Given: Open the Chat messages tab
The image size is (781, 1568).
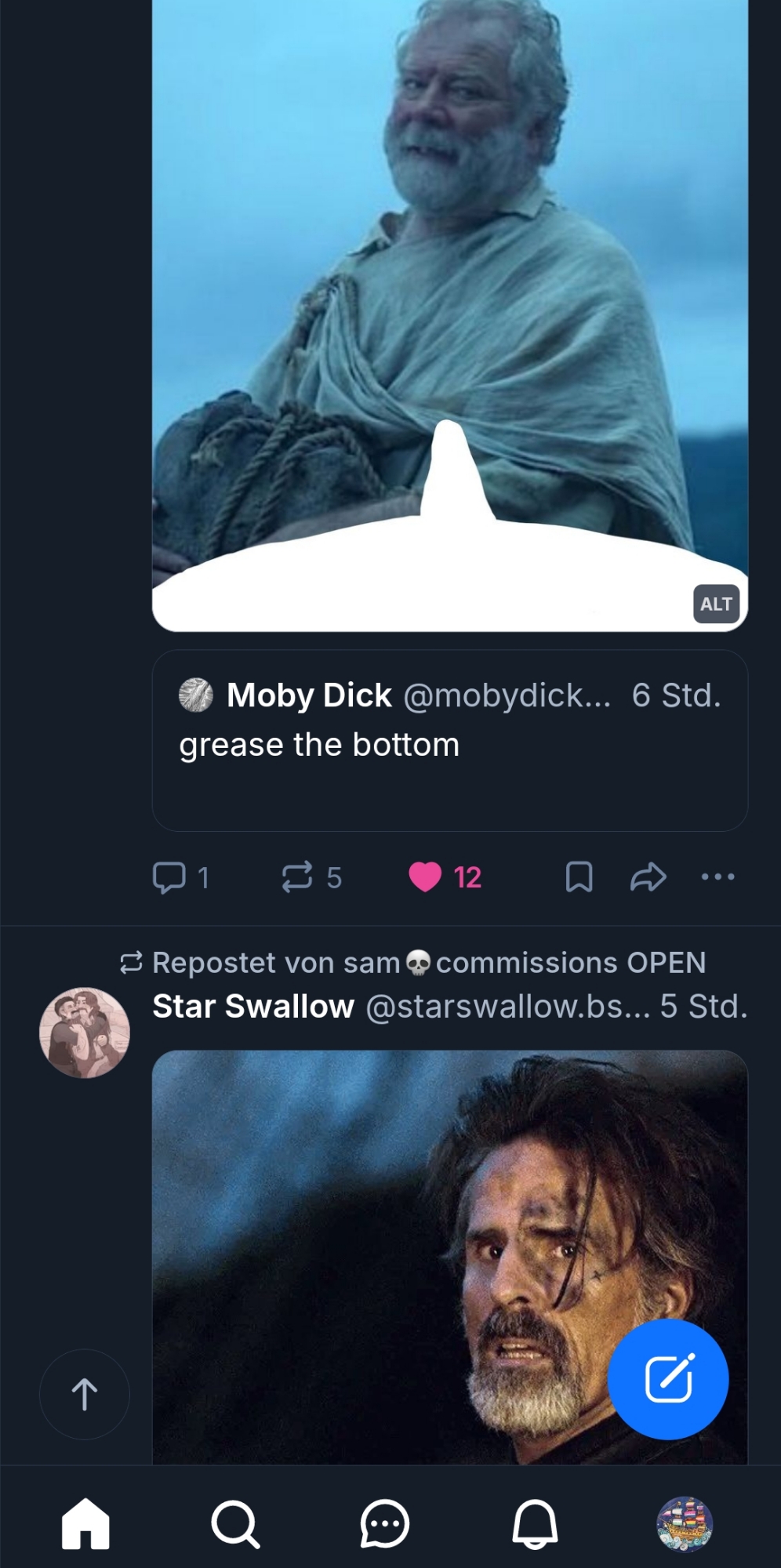Looking at the screenshot, I should (384, 1524).
